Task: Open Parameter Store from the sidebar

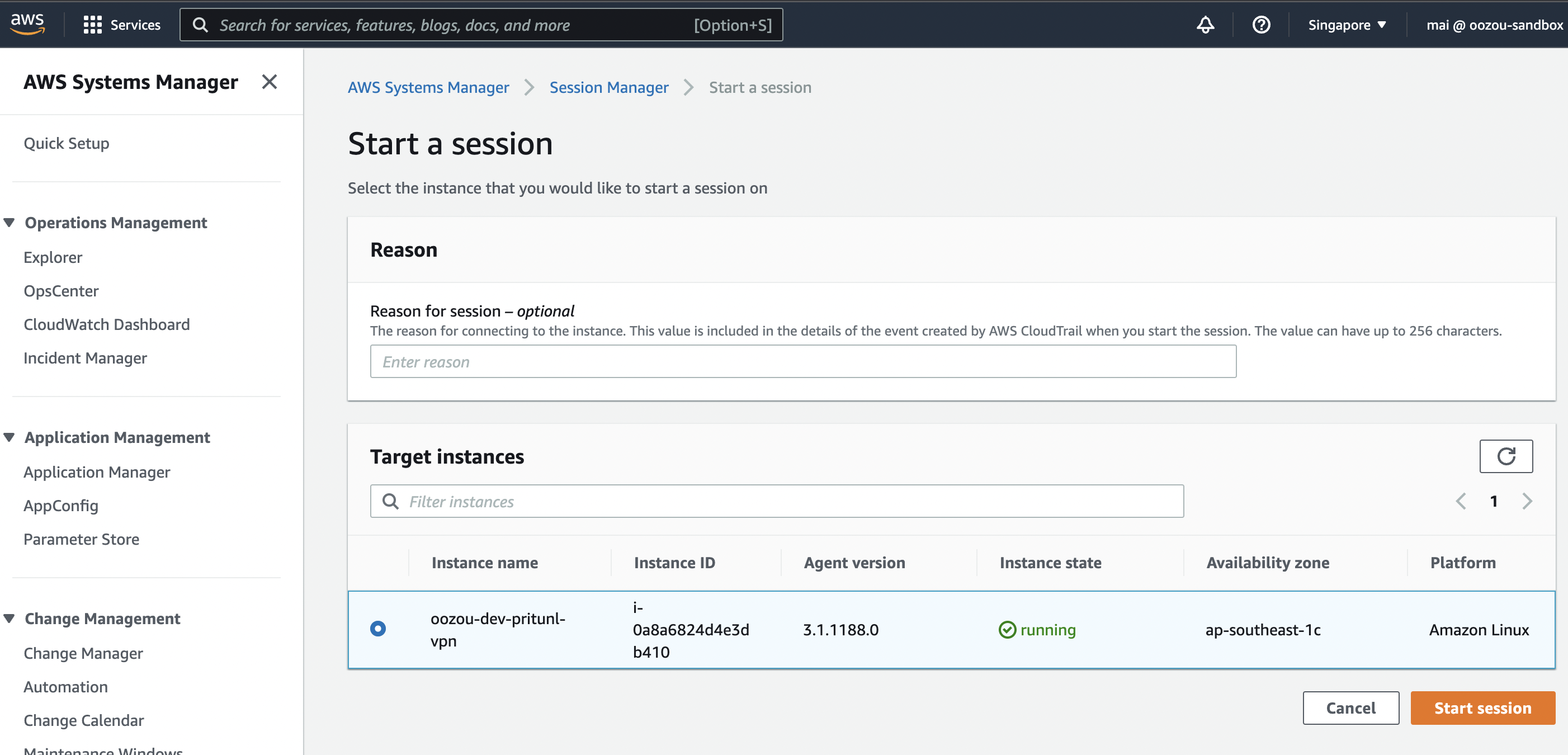Action: tap(82, 539)
